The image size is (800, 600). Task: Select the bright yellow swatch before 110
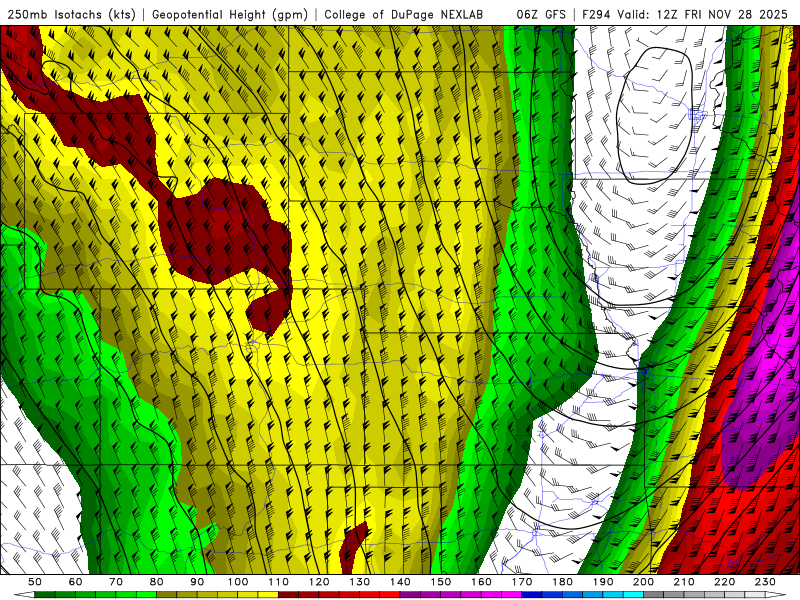[268, 595]
